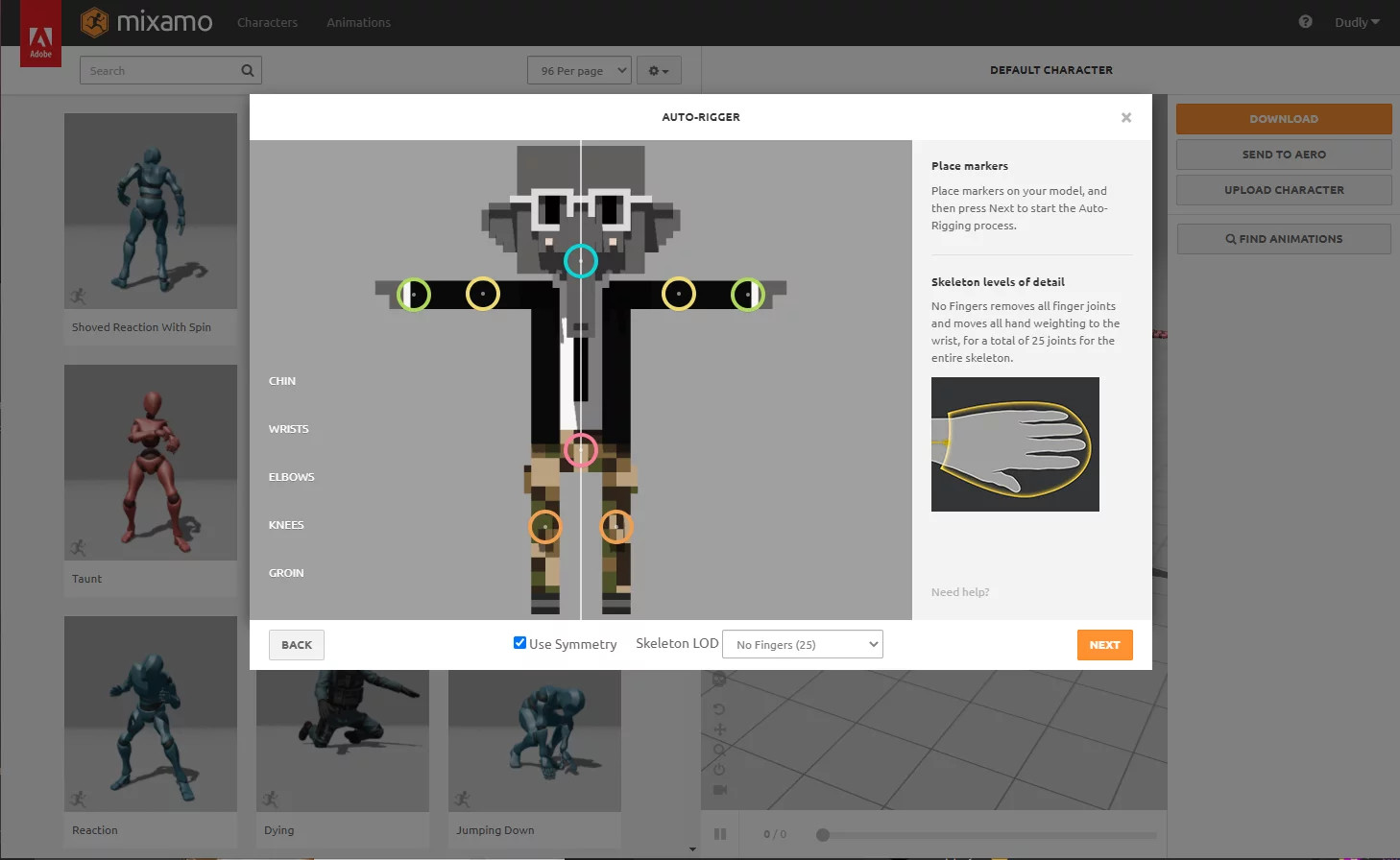The image size is (1400, 860).
Task: Select the Dying animation thumbnail
Action: click(343, 741)
